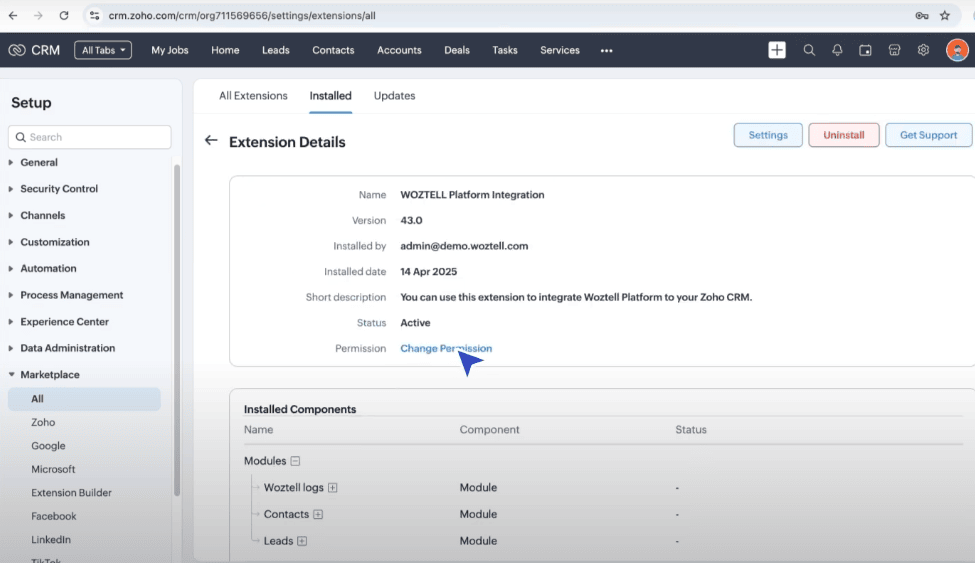Open the All Tabs dropdown
Screen dimensions: 975x563
pyautogui.click(x=103, y=50)
